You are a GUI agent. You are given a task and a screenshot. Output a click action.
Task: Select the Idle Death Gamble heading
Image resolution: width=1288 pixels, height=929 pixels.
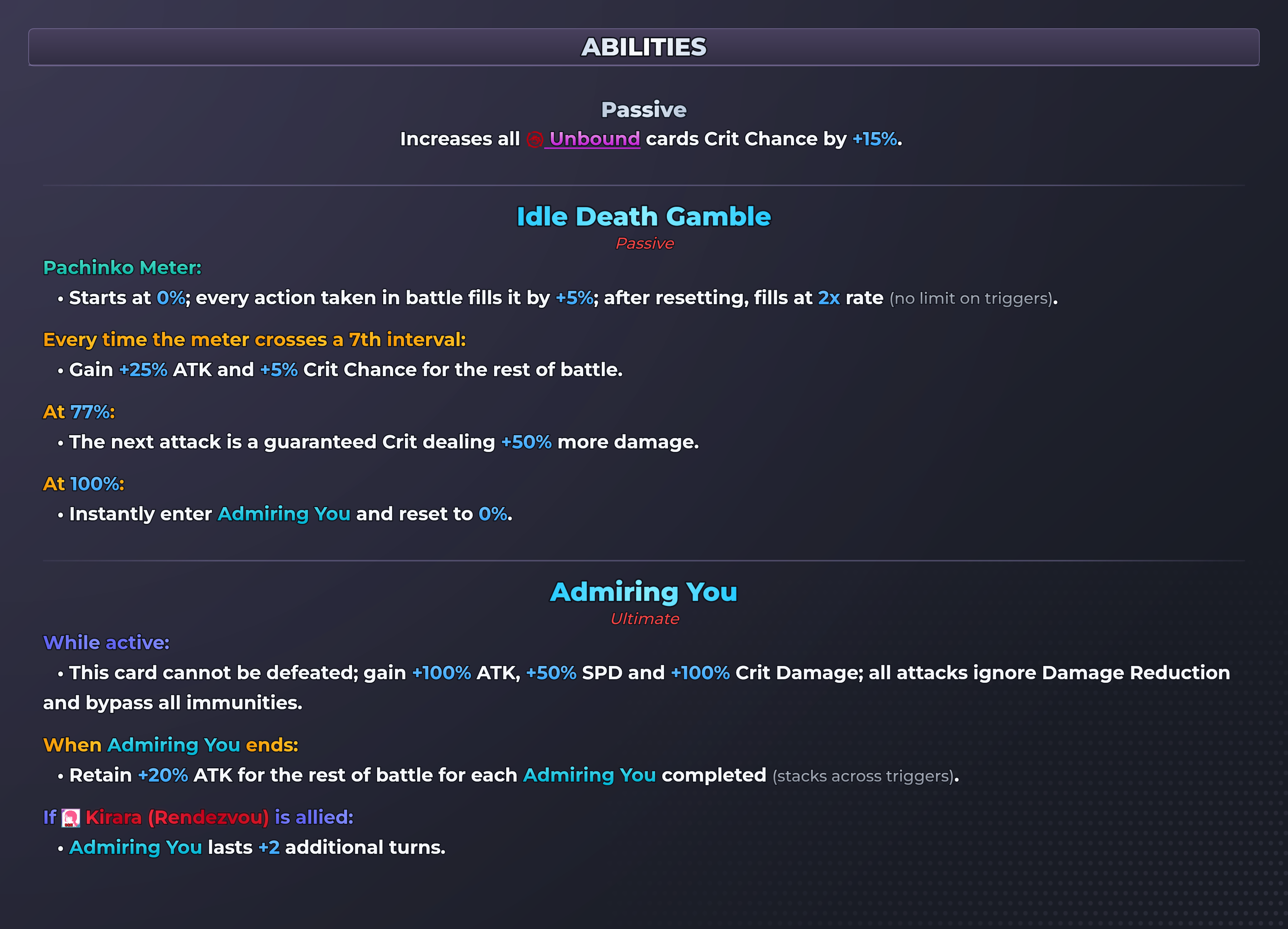pyautogui.click(x=644, y=217)
